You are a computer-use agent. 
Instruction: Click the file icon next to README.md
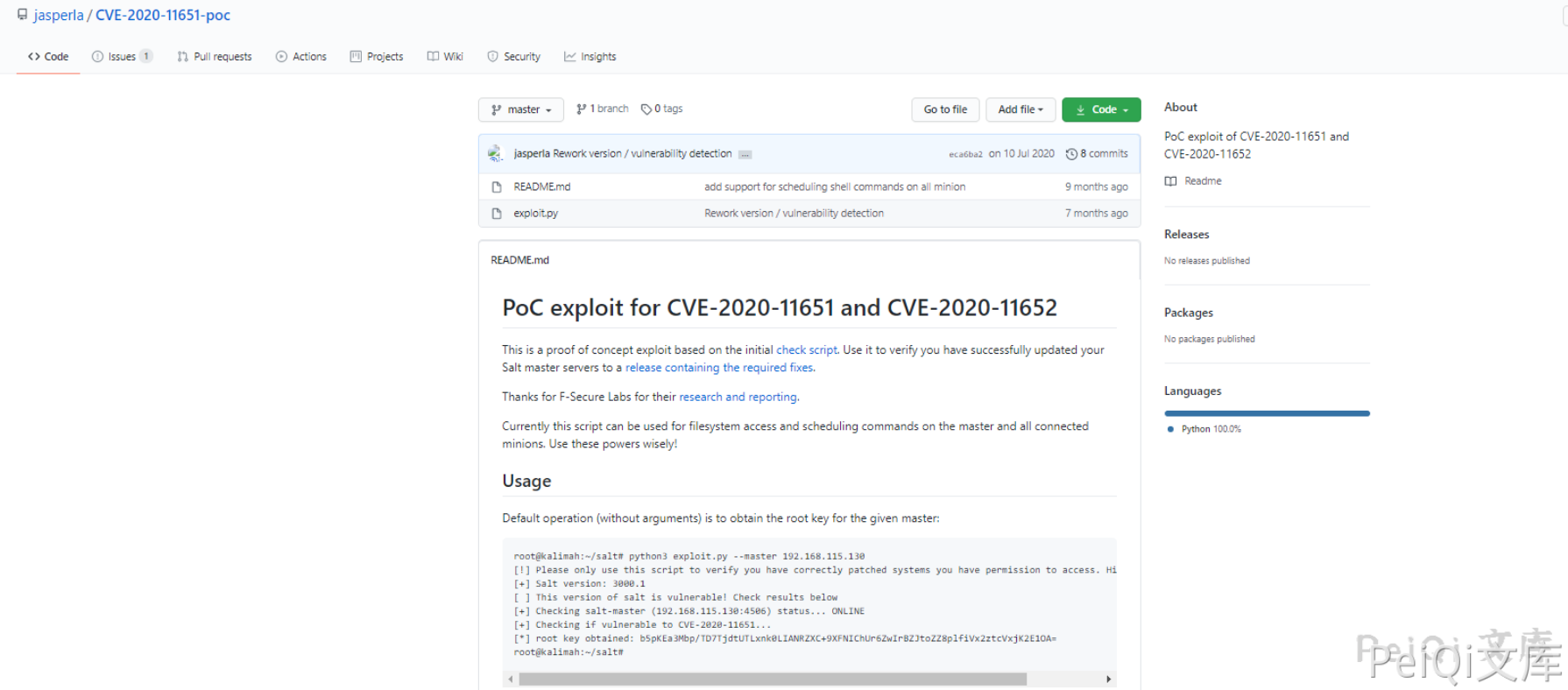pyautogui.click(x=497, y=187)
